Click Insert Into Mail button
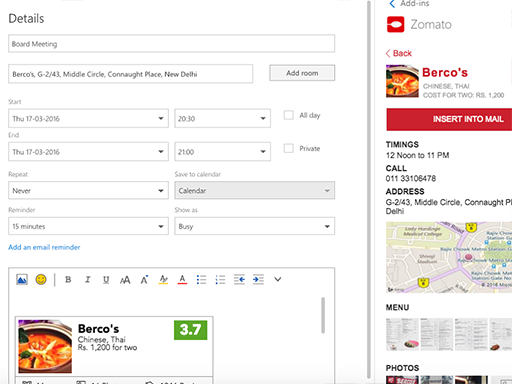This screenshot has width=512, height=384. click(449, 119)
